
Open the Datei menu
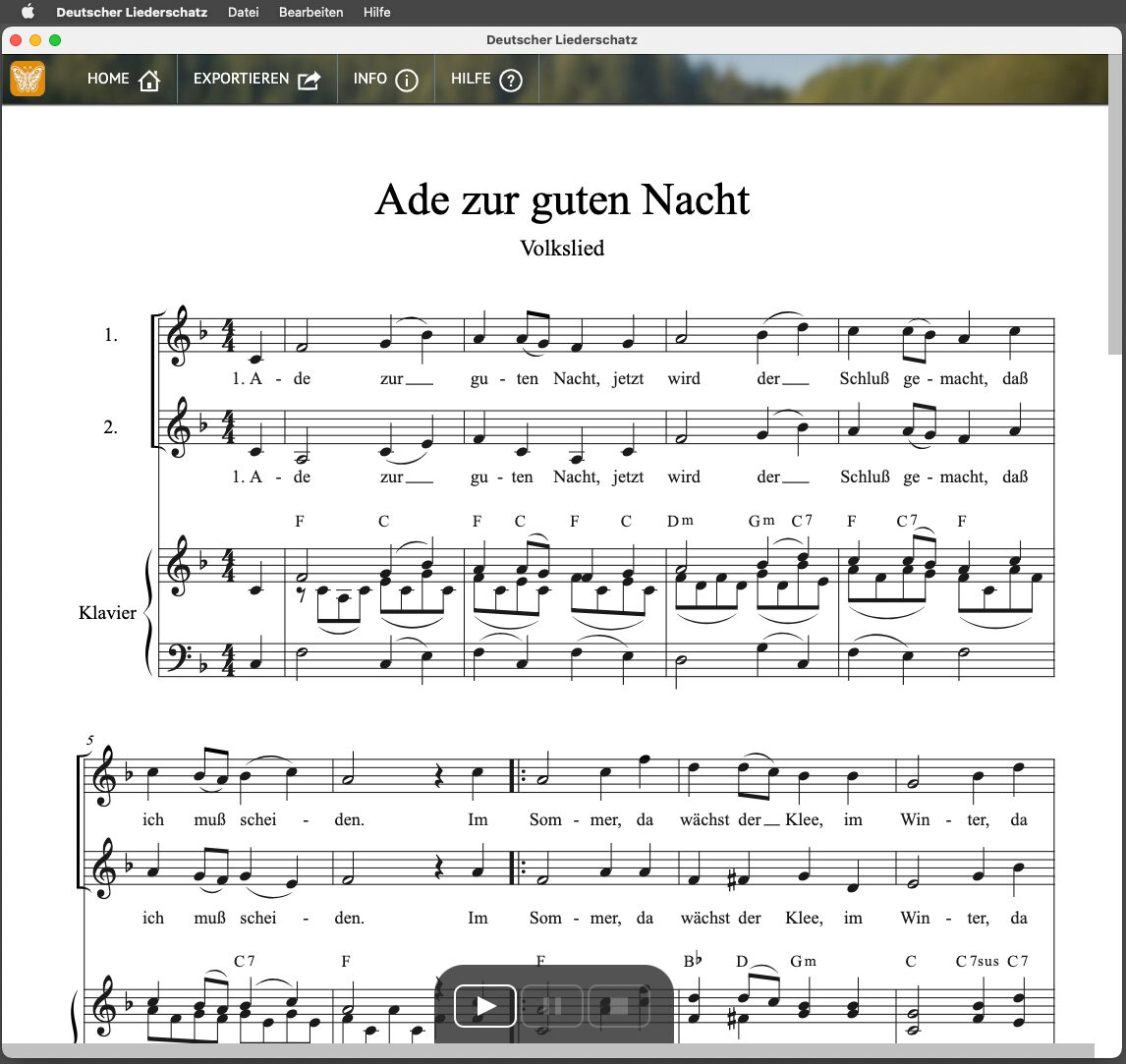pos(244,12)
